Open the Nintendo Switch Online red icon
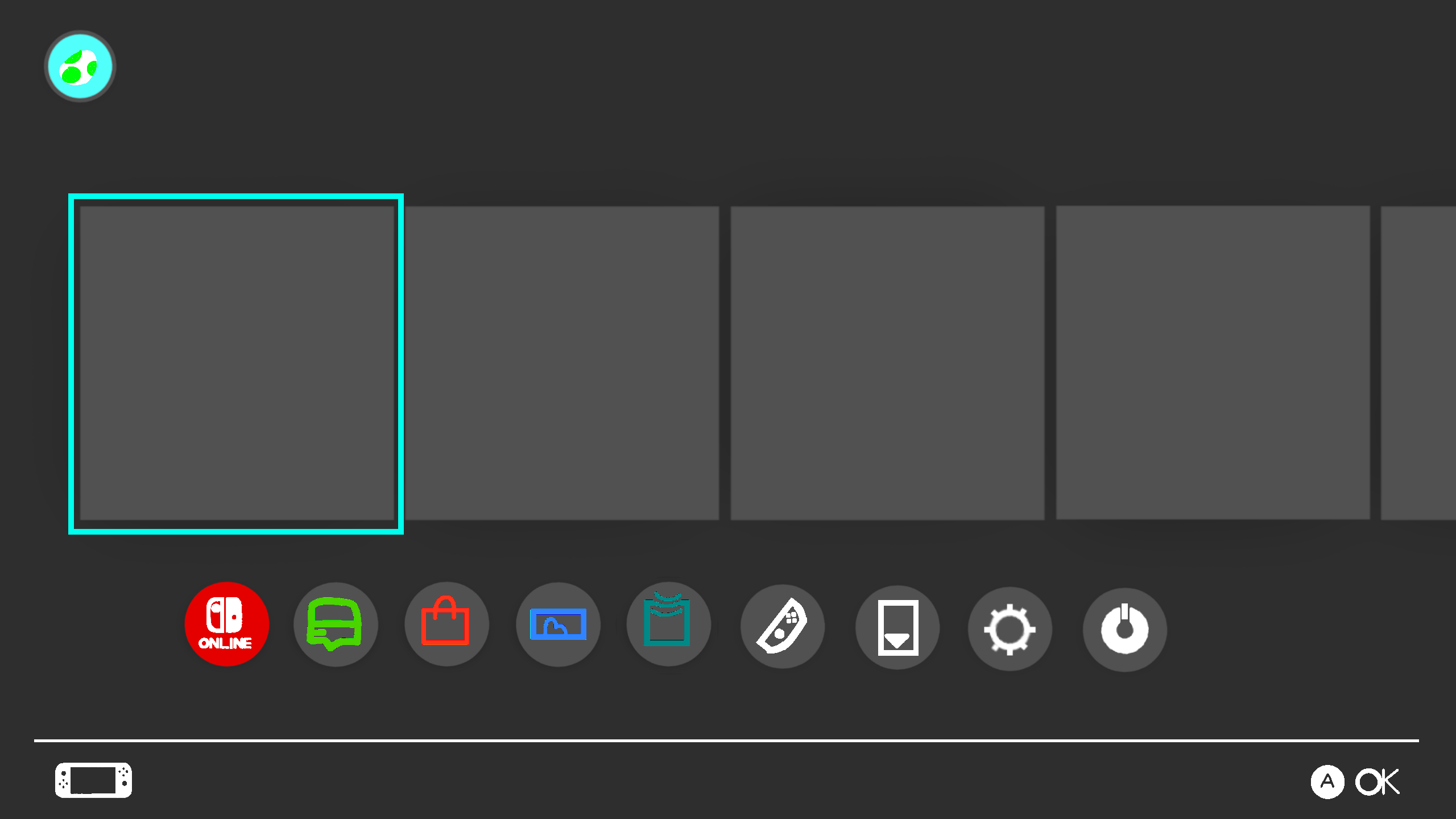Screen dimensions: 1456x819 (x=226, y=624)
